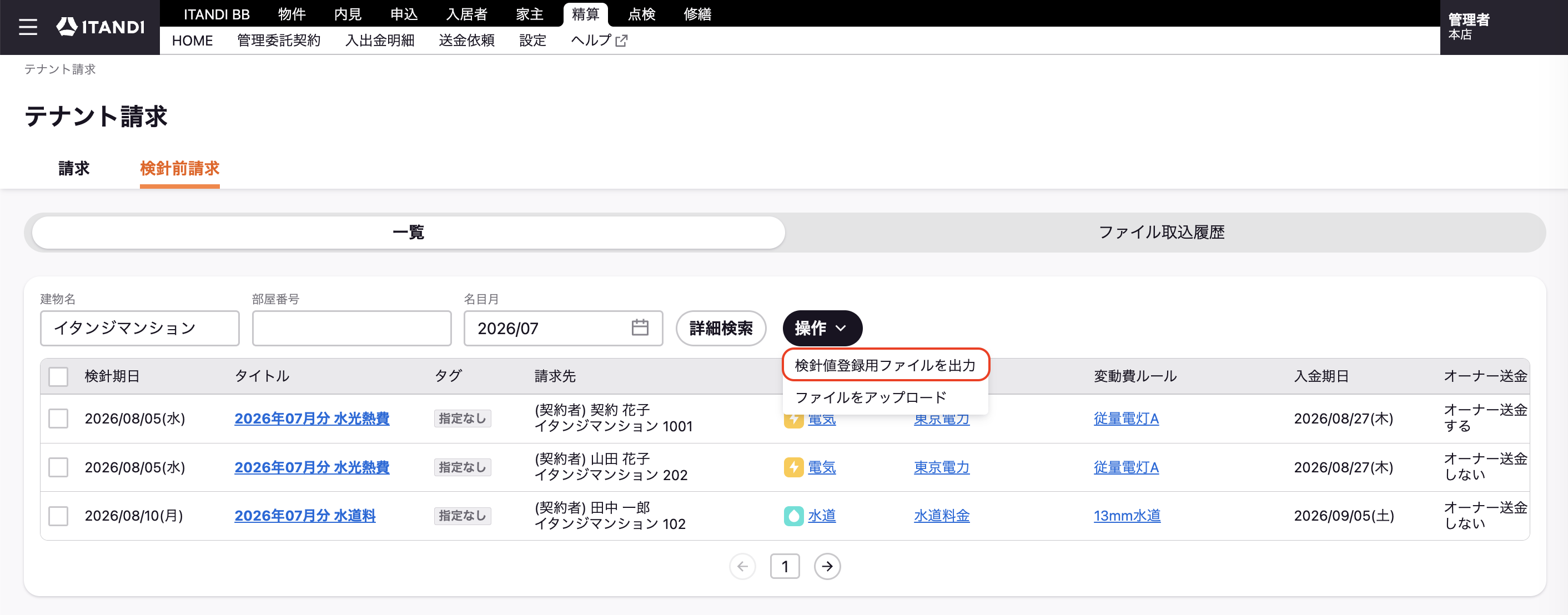The height and width of the screenshot is (615, 1568).
Task: Open 管理委託契約 sub navigation
Action: (x=278, y=41)
